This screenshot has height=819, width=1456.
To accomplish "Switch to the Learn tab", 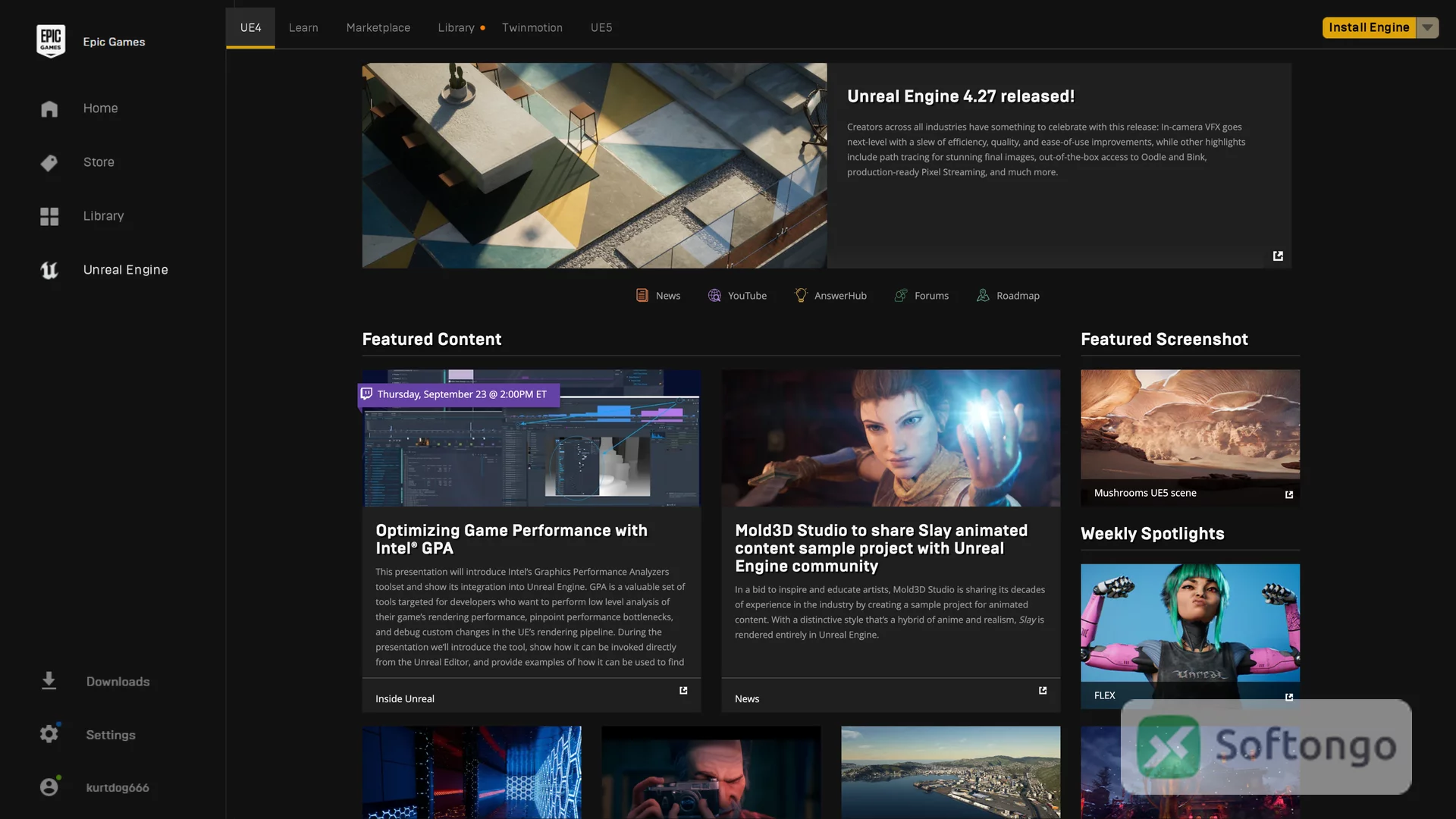I will click(303, 27).
